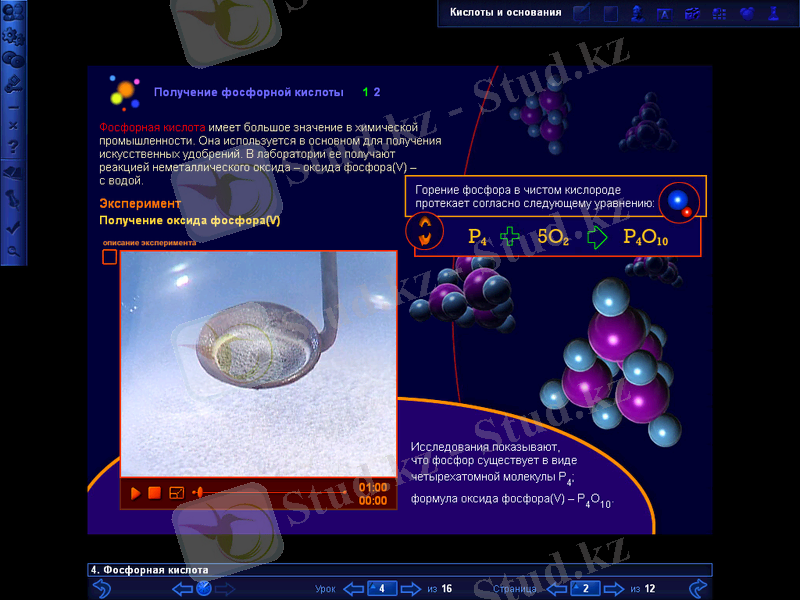This screenshot has width=800, height=600.
Task: Toggle the blue sphere animation button
Action: (680, 198)
